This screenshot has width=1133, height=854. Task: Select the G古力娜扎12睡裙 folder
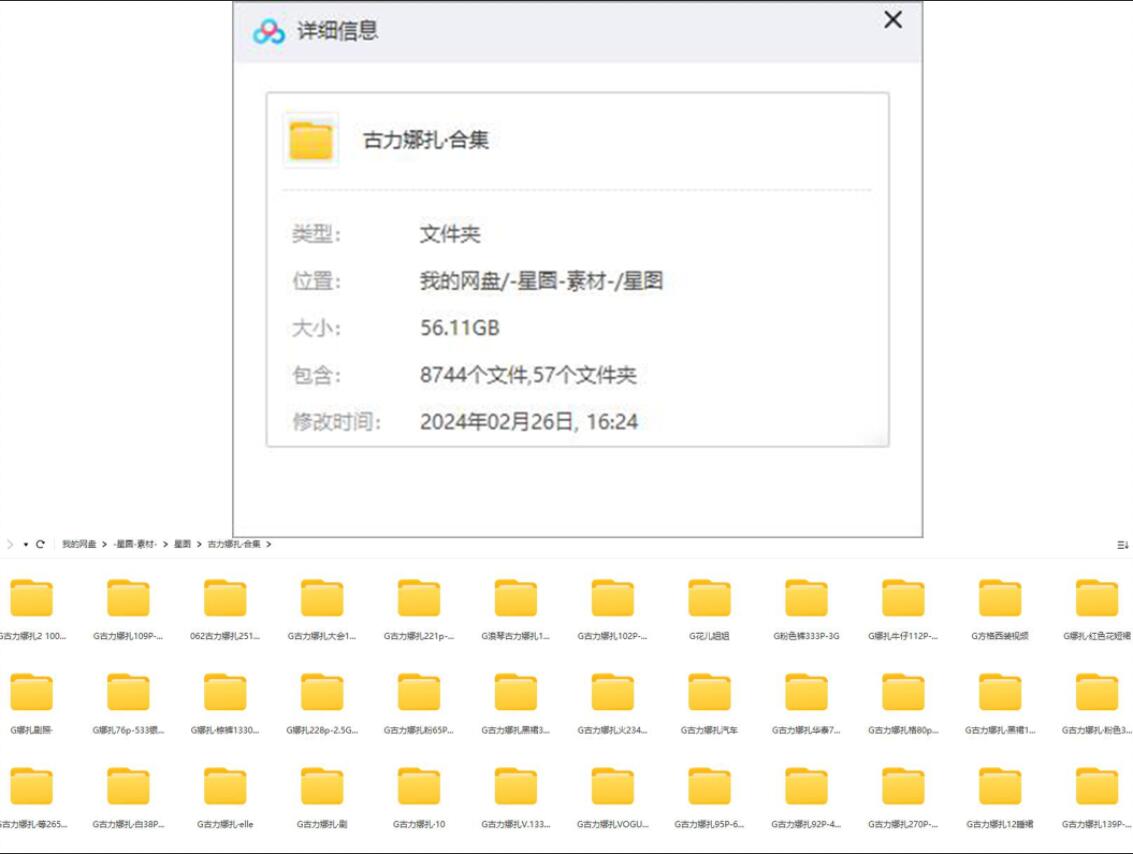click(999, 798)
